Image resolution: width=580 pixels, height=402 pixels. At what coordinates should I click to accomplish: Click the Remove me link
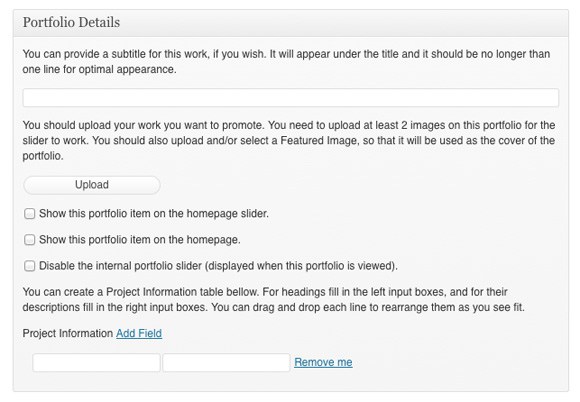(x=323, y=362)
